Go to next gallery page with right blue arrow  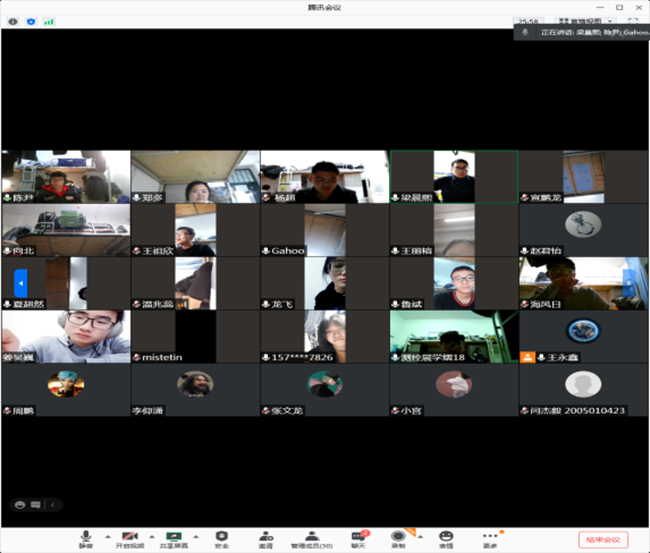coord(629,283)
